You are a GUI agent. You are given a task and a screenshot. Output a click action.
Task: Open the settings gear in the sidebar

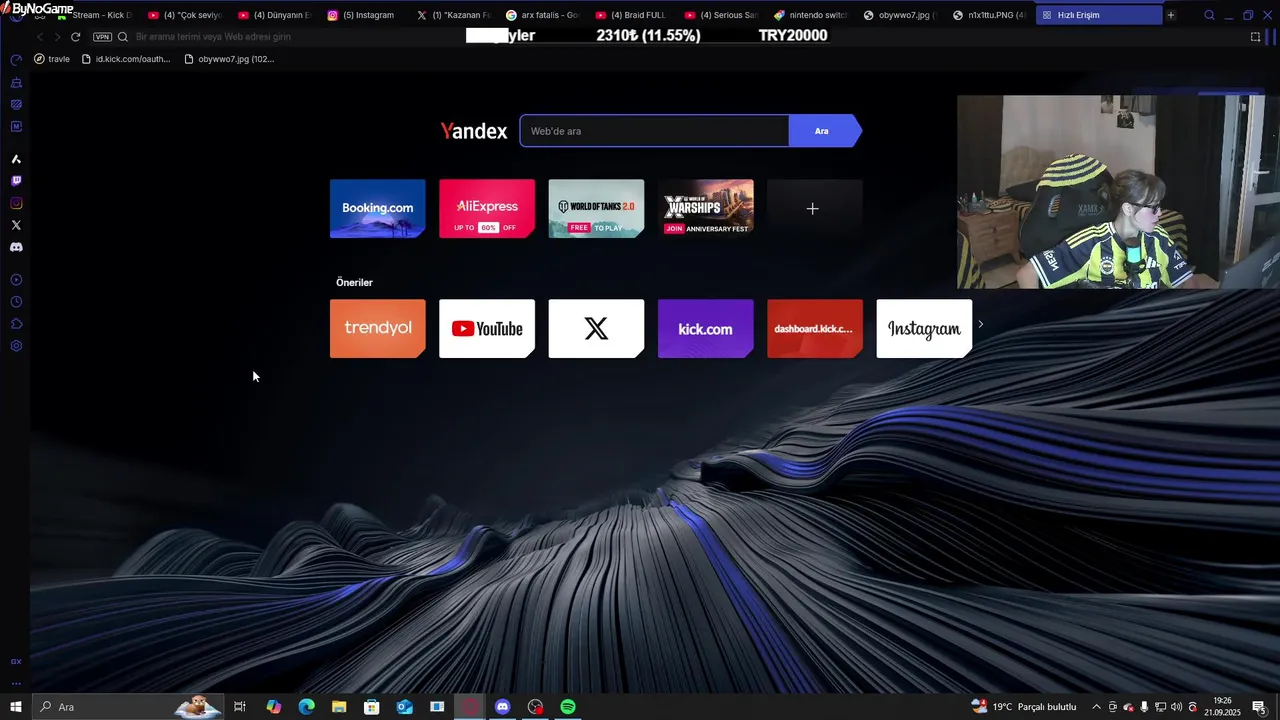pos(16,346)
